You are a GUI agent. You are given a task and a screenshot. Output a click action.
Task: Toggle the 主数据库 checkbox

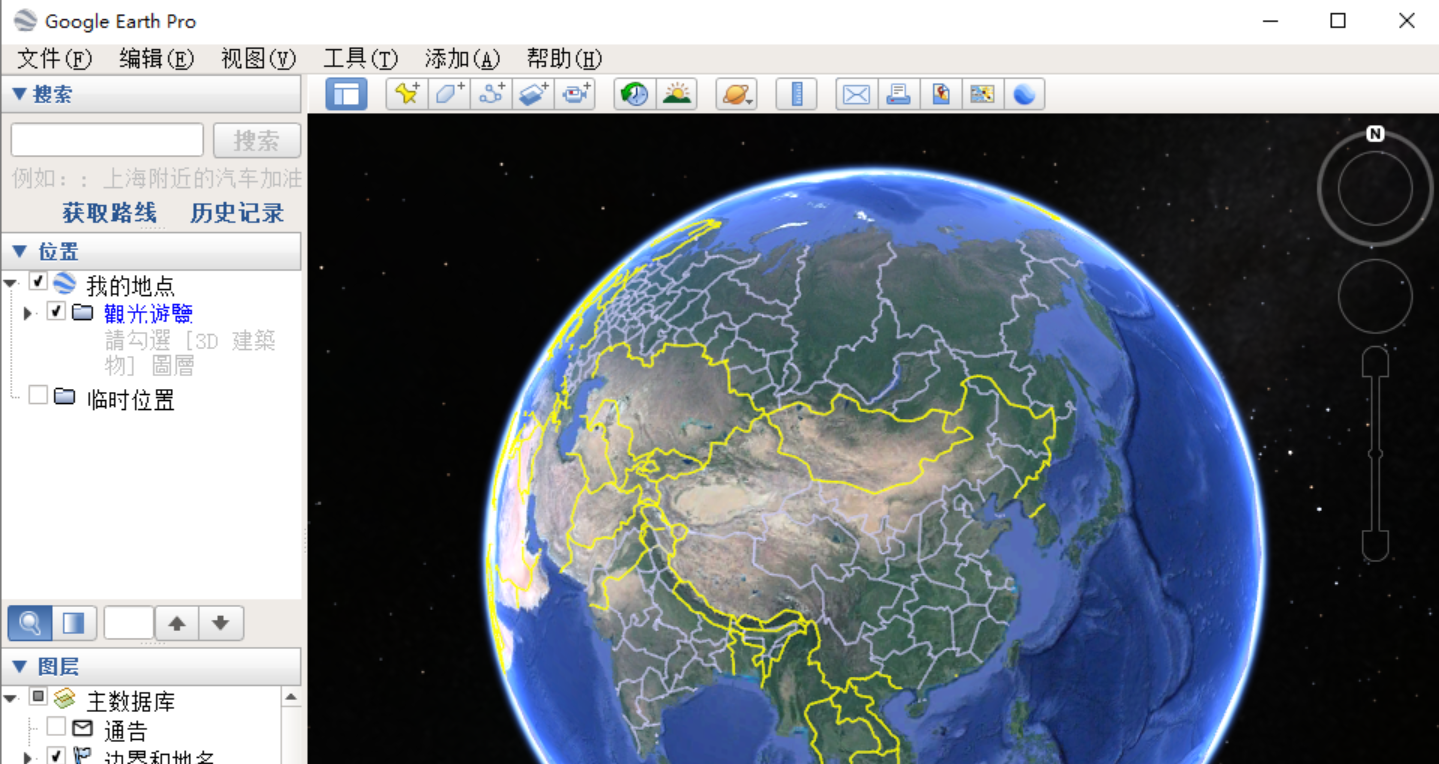pos(38,696)
